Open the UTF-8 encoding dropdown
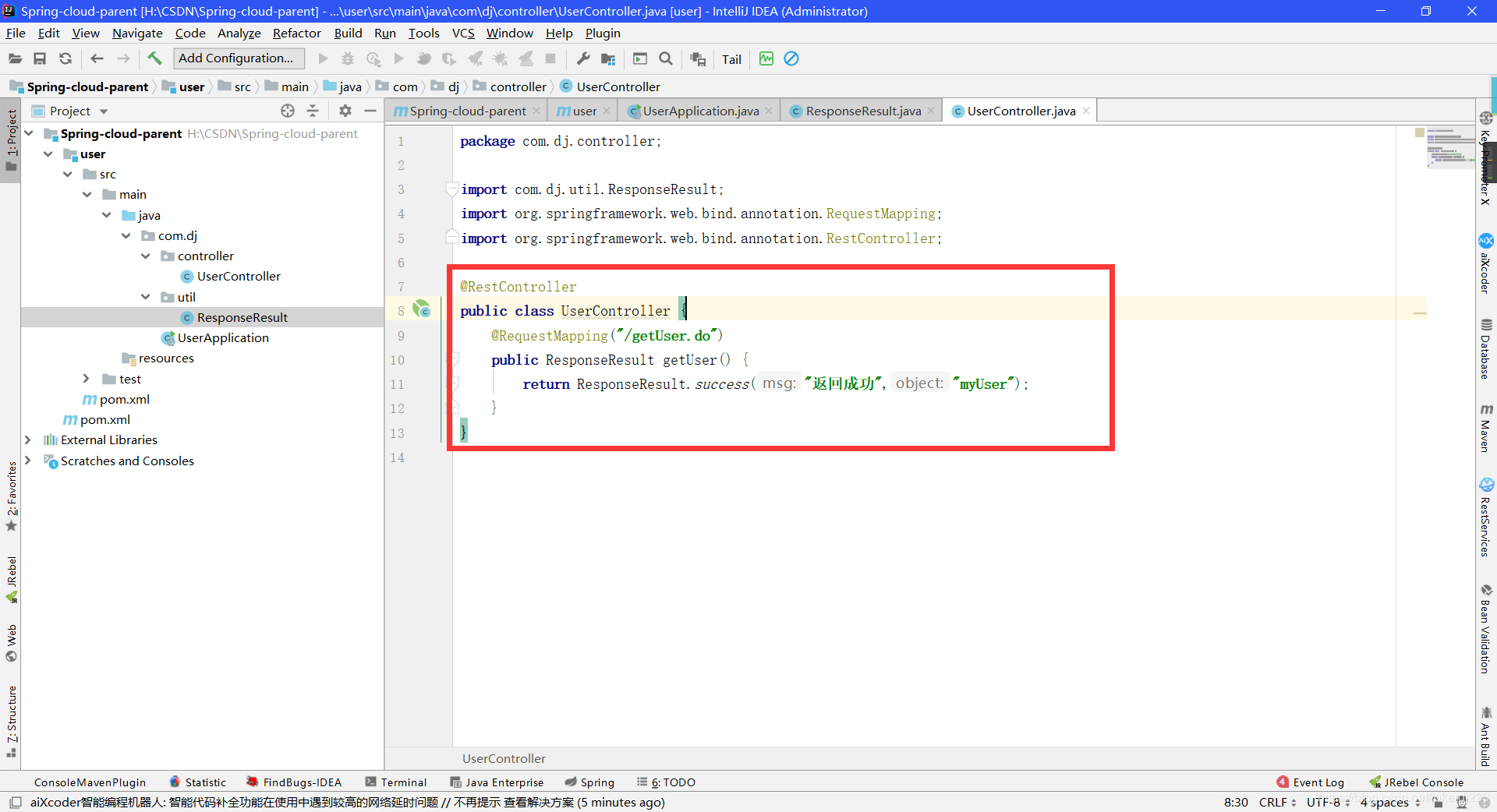The height and width of the screenshot is (812, 1497). click(1328, 802)
